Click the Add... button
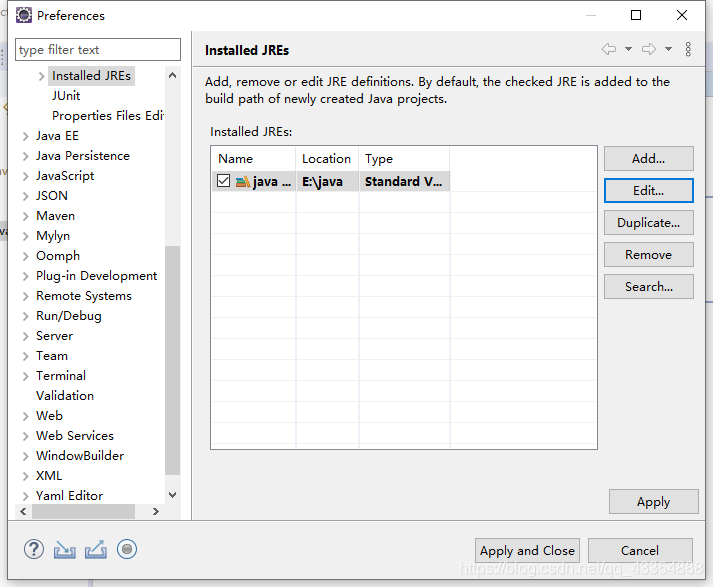Image resolution: width=713 pixels, height=587 pixels. [648, 159]
